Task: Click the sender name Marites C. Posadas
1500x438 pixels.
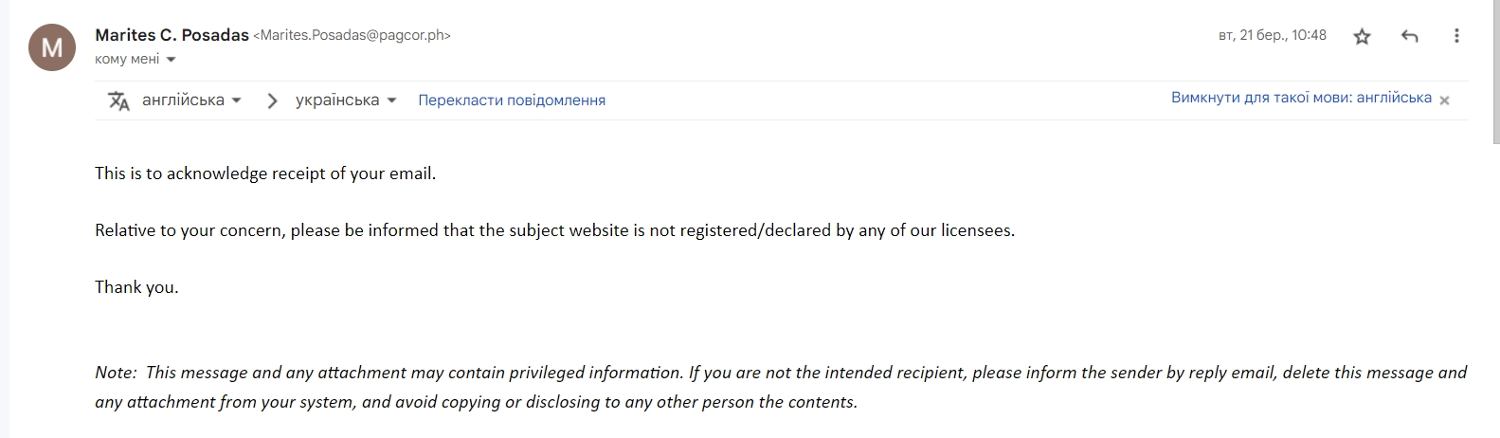Action: (x=172, y=35)
